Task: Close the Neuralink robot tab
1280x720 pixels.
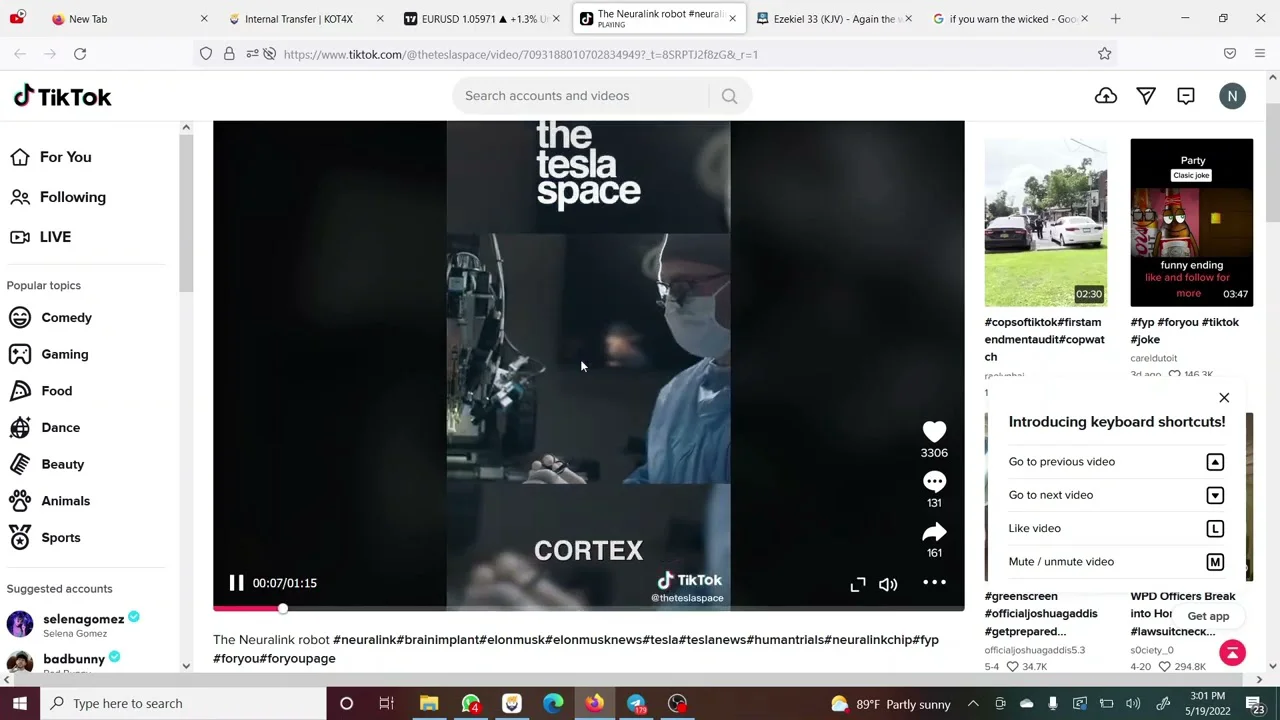Action: coord(732,19)
